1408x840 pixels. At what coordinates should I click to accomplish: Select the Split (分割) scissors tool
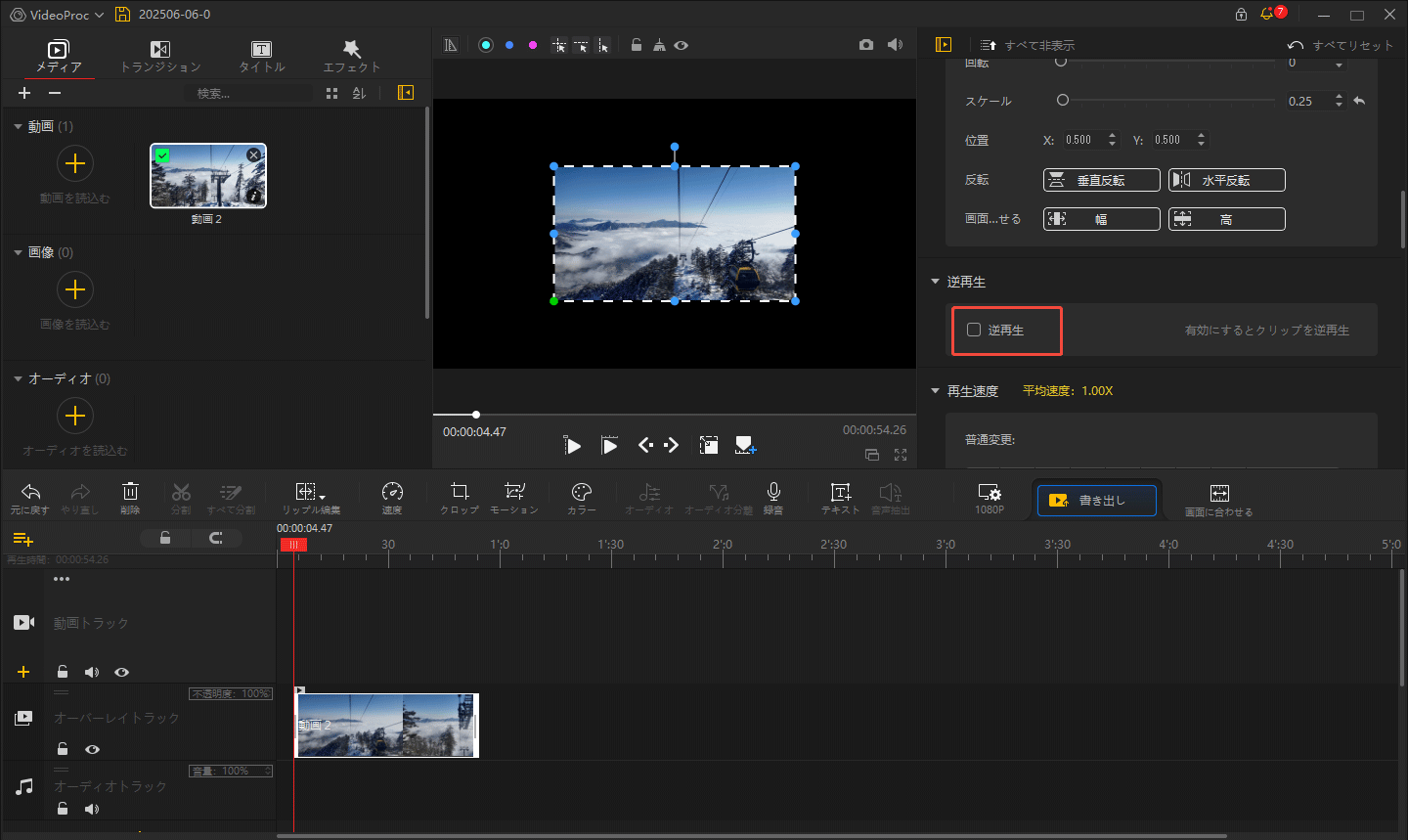tap(181, 492)
